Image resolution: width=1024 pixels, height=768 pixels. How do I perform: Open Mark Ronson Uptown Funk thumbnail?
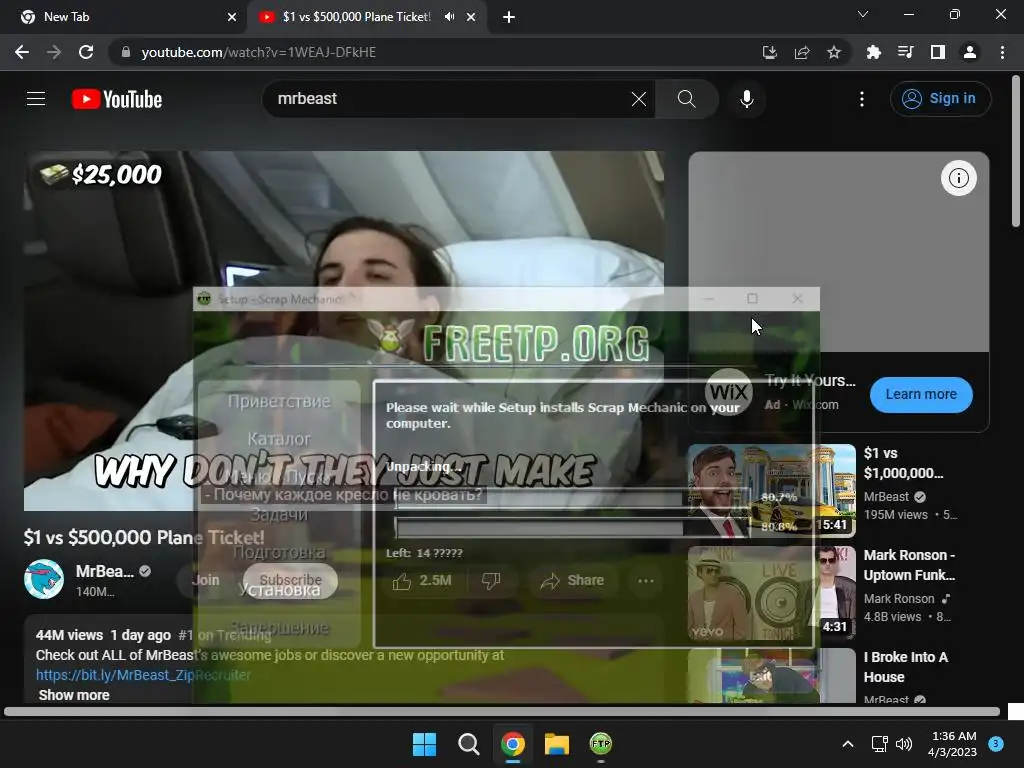tap(771, 592)
